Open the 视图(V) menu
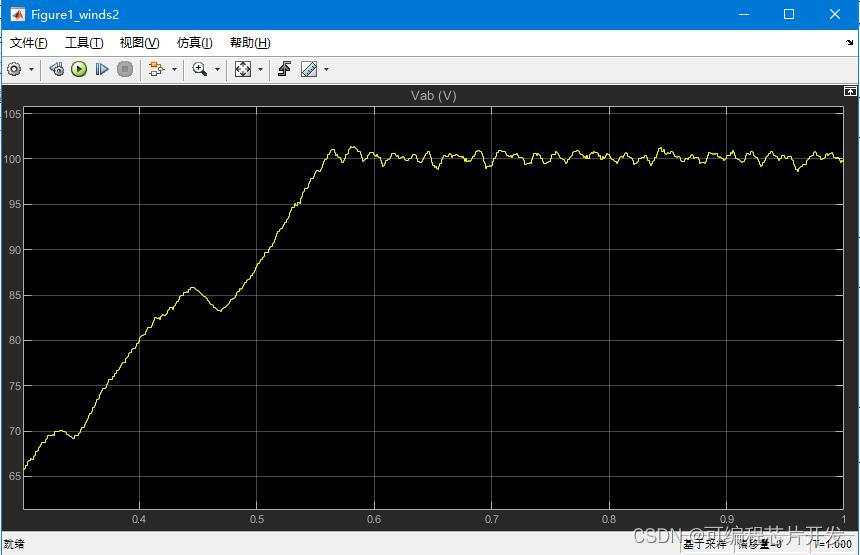 pyautogui.click(x=139, y=43)
